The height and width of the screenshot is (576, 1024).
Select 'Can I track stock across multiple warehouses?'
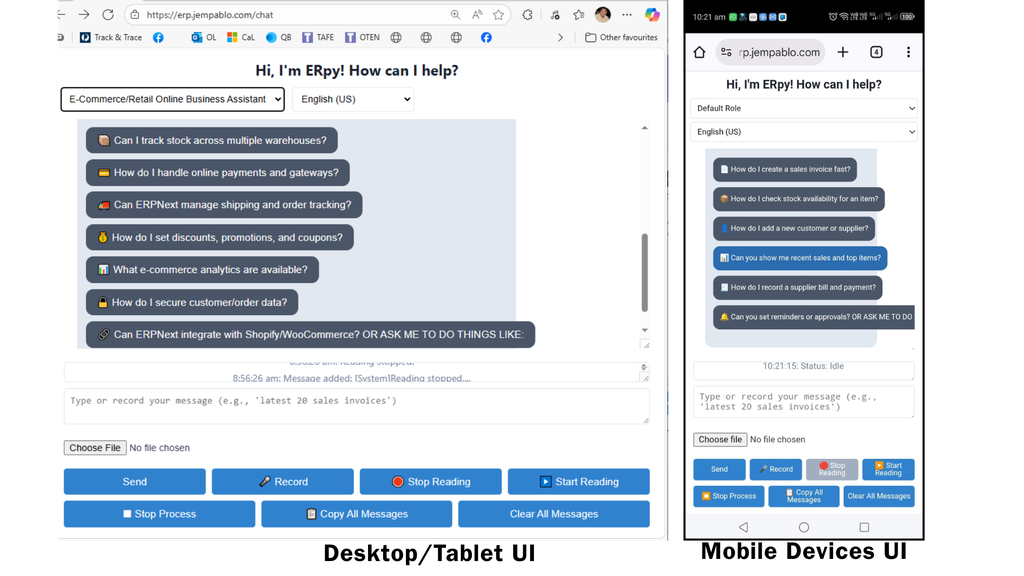click(x=212, y=140)
